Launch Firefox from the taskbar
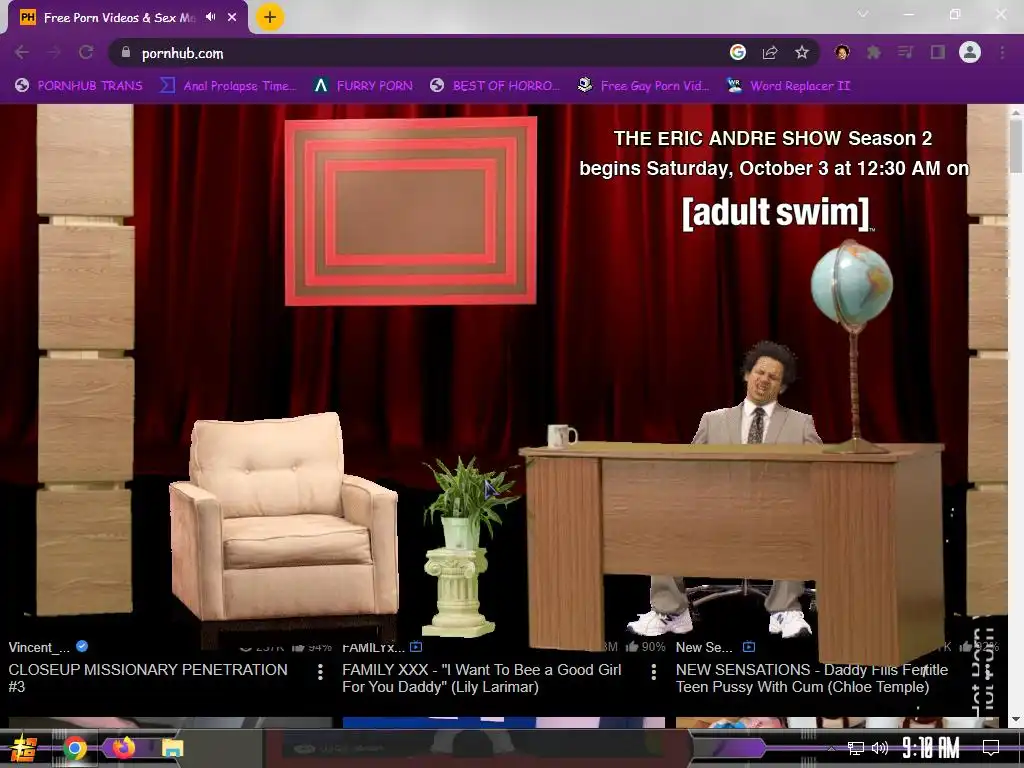 (123, 748)
